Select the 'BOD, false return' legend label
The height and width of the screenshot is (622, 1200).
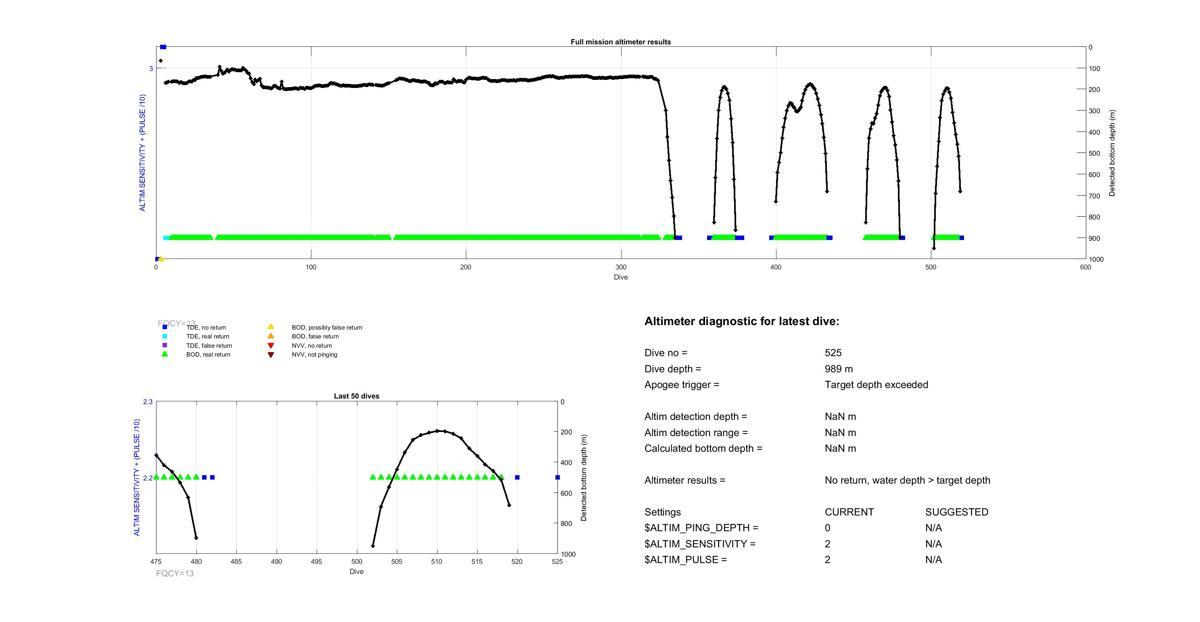[315, 336]
